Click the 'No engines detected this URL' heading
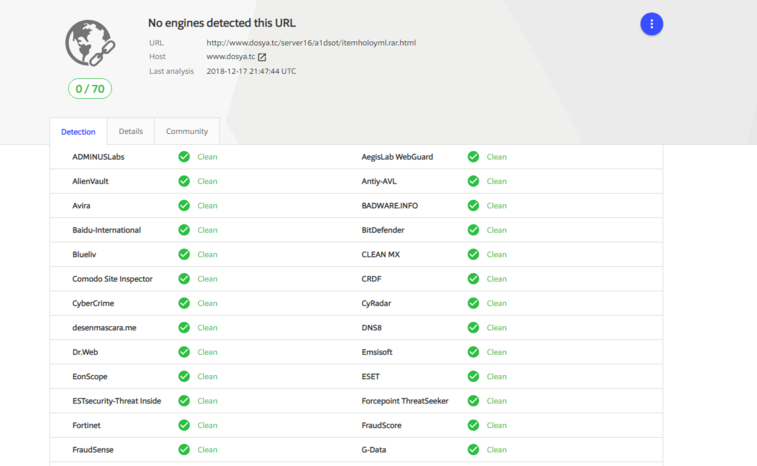757x466 pixels. point(222,23)
